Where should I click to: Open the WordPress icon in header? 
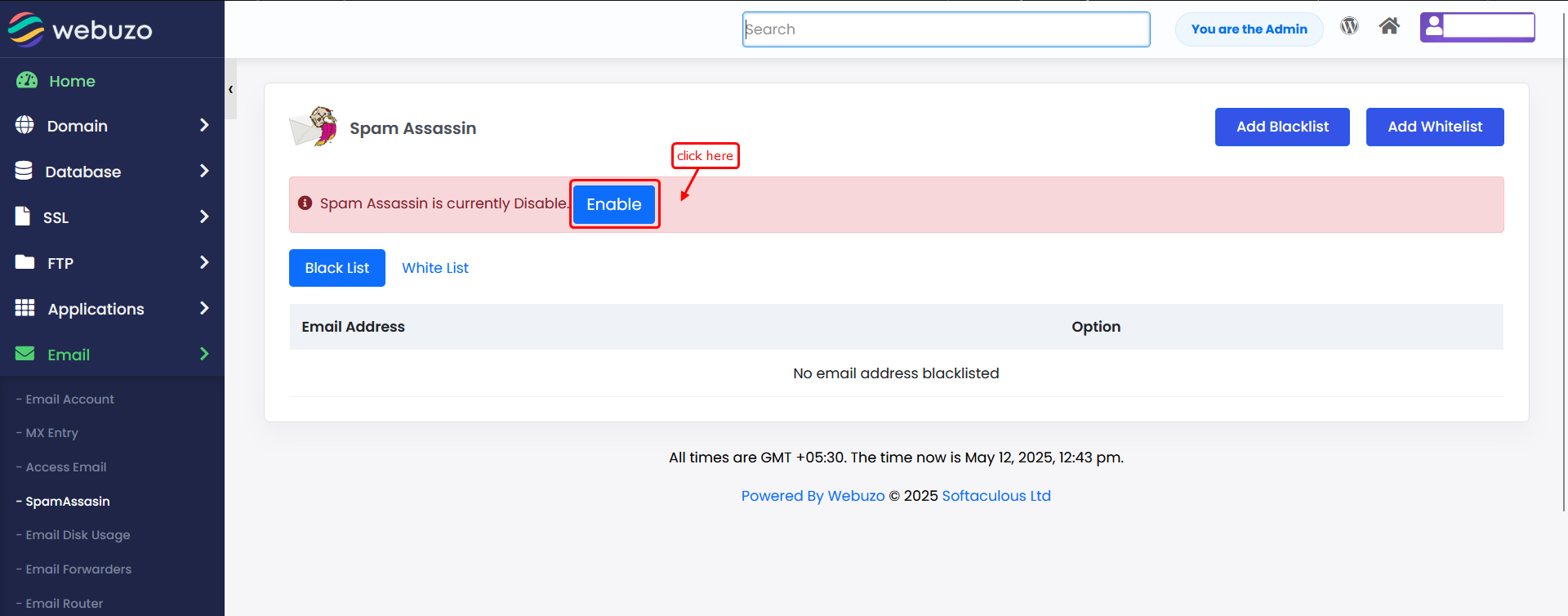(x=1349, y=26)
